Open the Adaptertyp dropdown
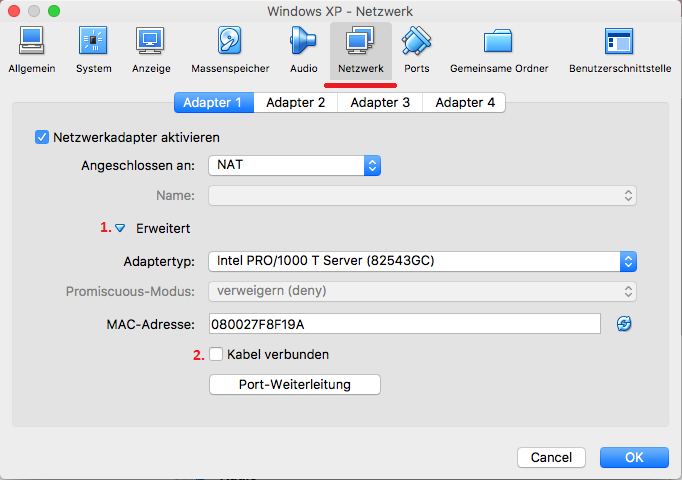 pyautogui.click(x=422, y=261)
